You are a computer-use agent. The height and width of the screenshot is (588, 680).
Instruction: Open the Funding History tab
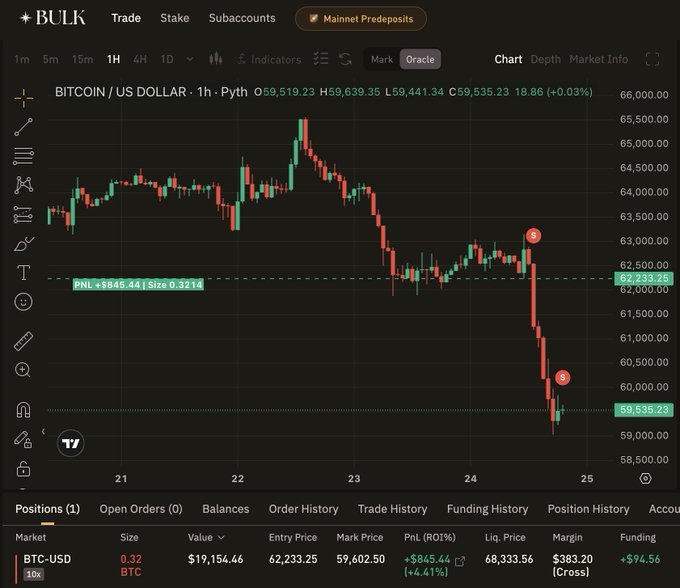point(487,509)
